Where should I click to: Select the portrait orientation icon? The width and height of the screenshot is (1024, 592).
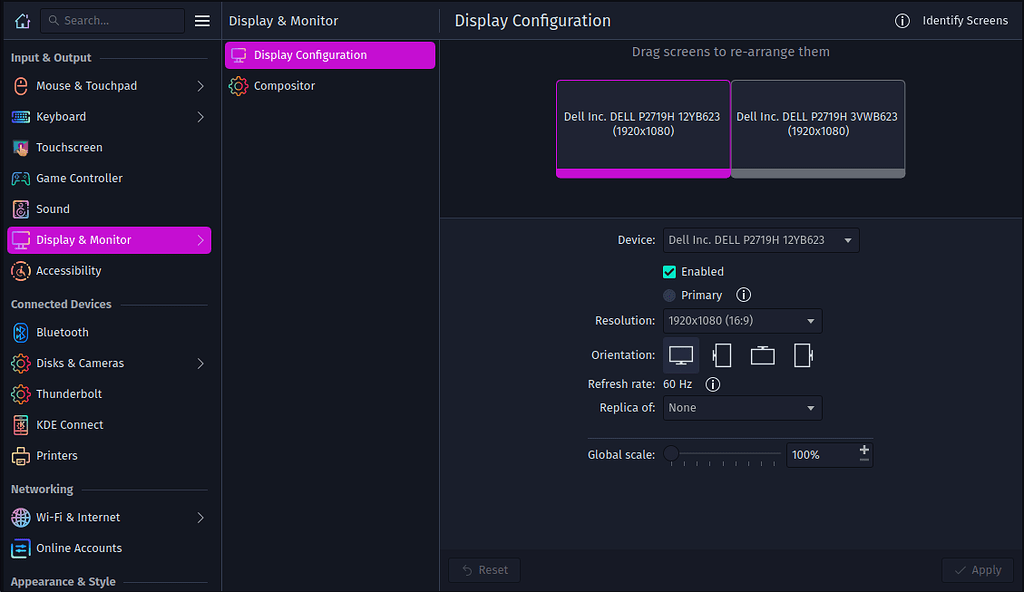pos(721,355)
